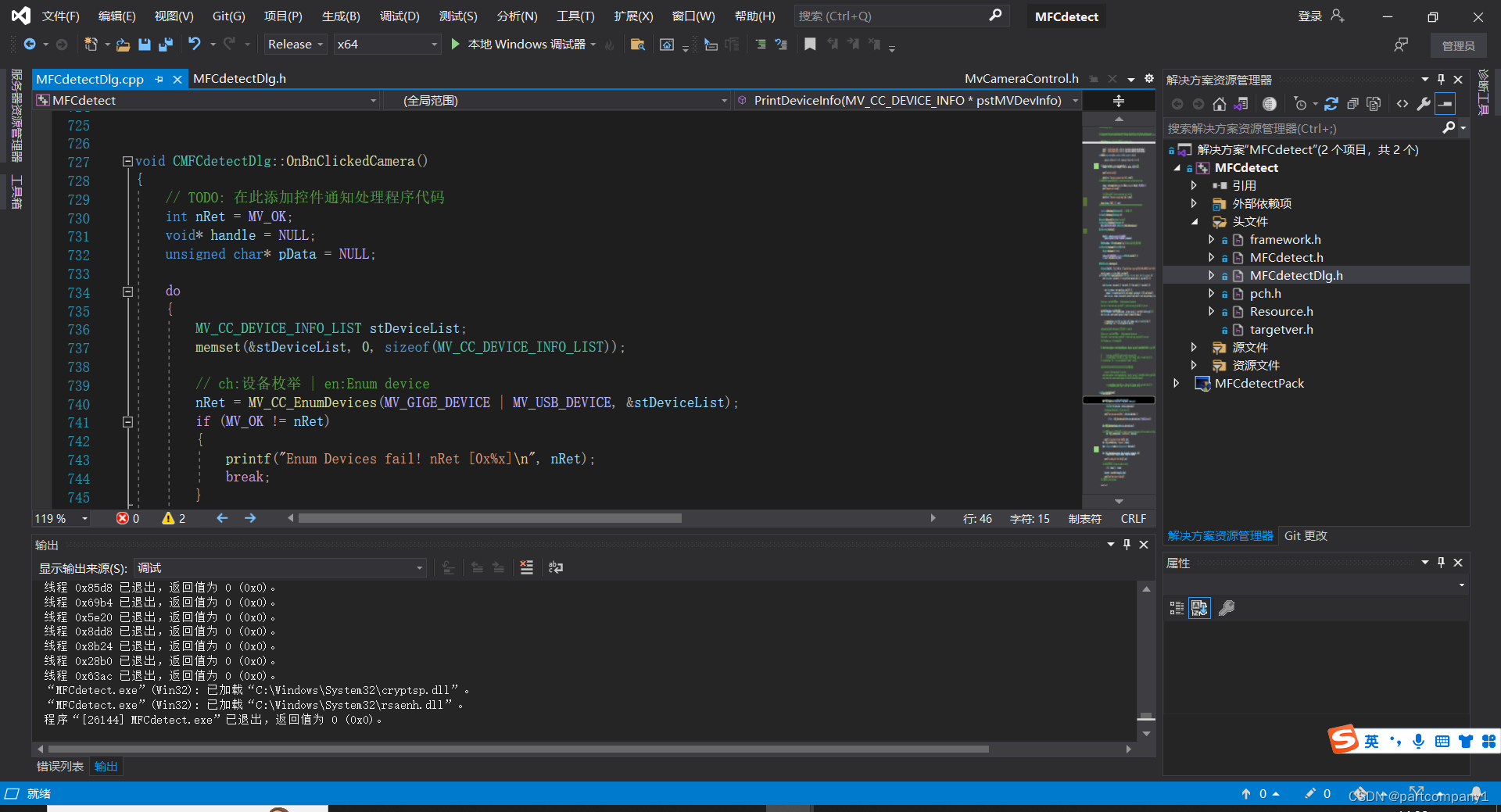Clear all output with the list icon
Screen dimensions: 1501x812
coord(527,568)
